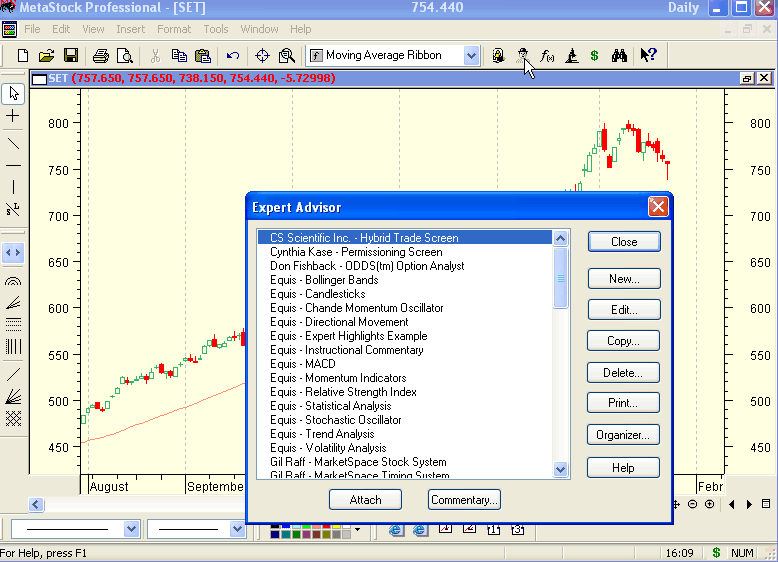778x562 pixels.
Task: Select the horizontal line tool
Action: tap(13, 166)
